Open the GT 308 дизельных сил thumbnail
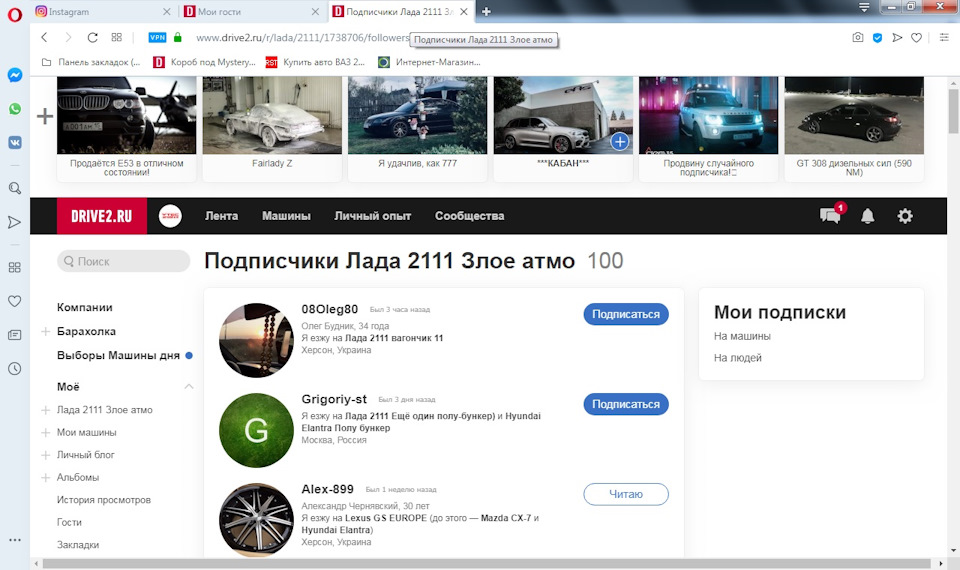This screenshot has height=570, width=960. [x=854, y=115]
